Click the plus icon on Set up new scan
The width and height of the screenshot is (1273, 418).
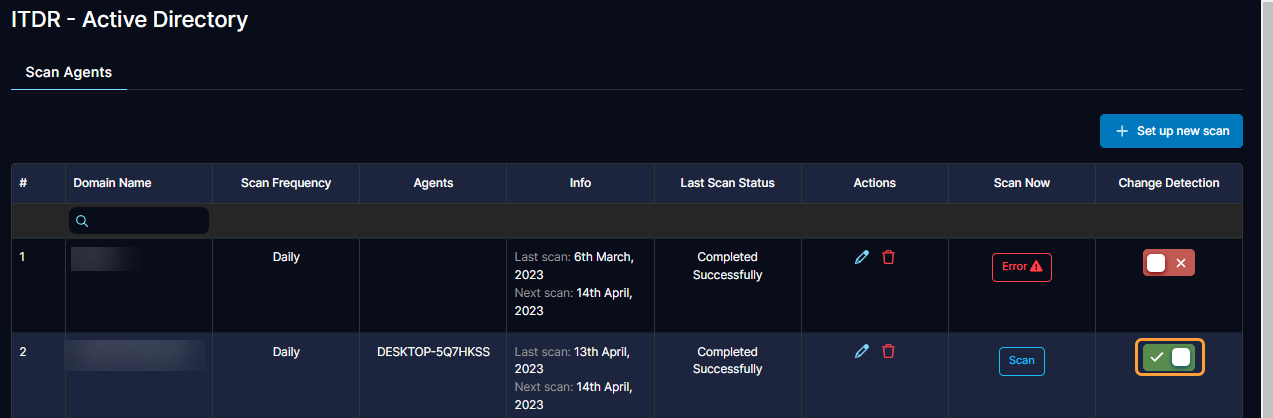tap(1121, 131)
